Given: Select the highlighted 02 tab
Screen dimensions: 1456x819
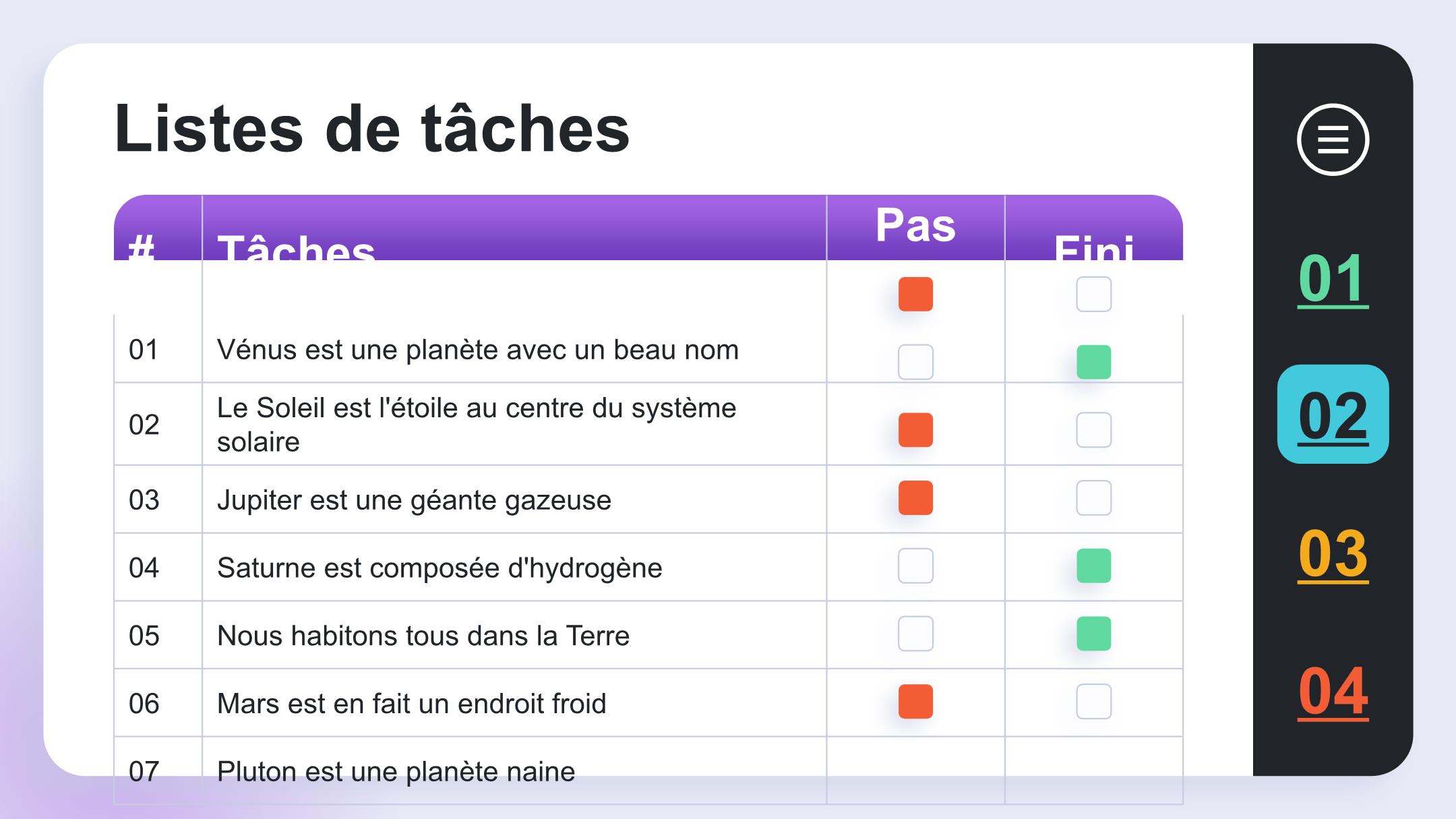Looking at the screenshot, I should [1333, 414].
